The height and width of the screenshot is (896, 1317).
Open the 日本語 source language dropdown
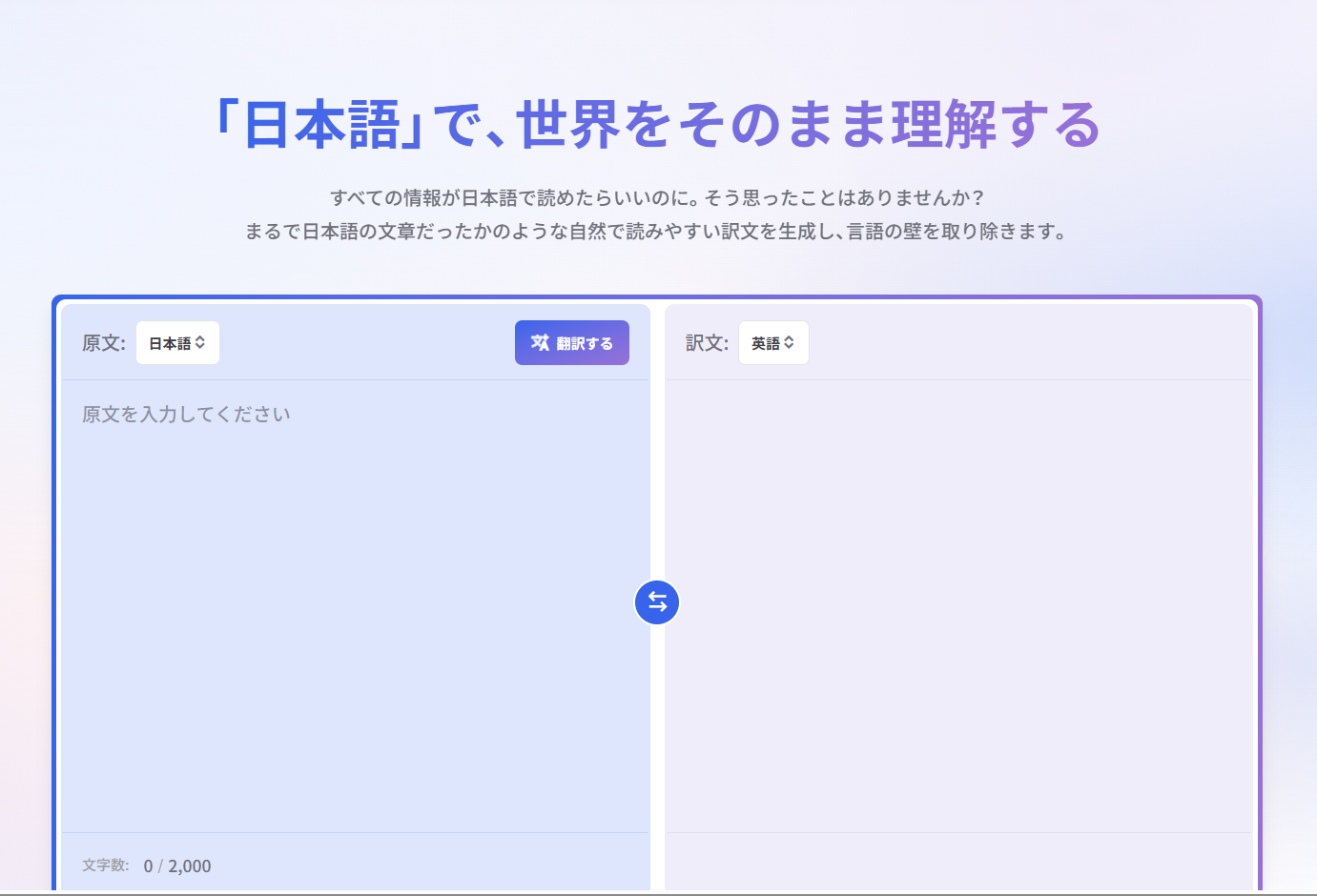pos(177,343)
